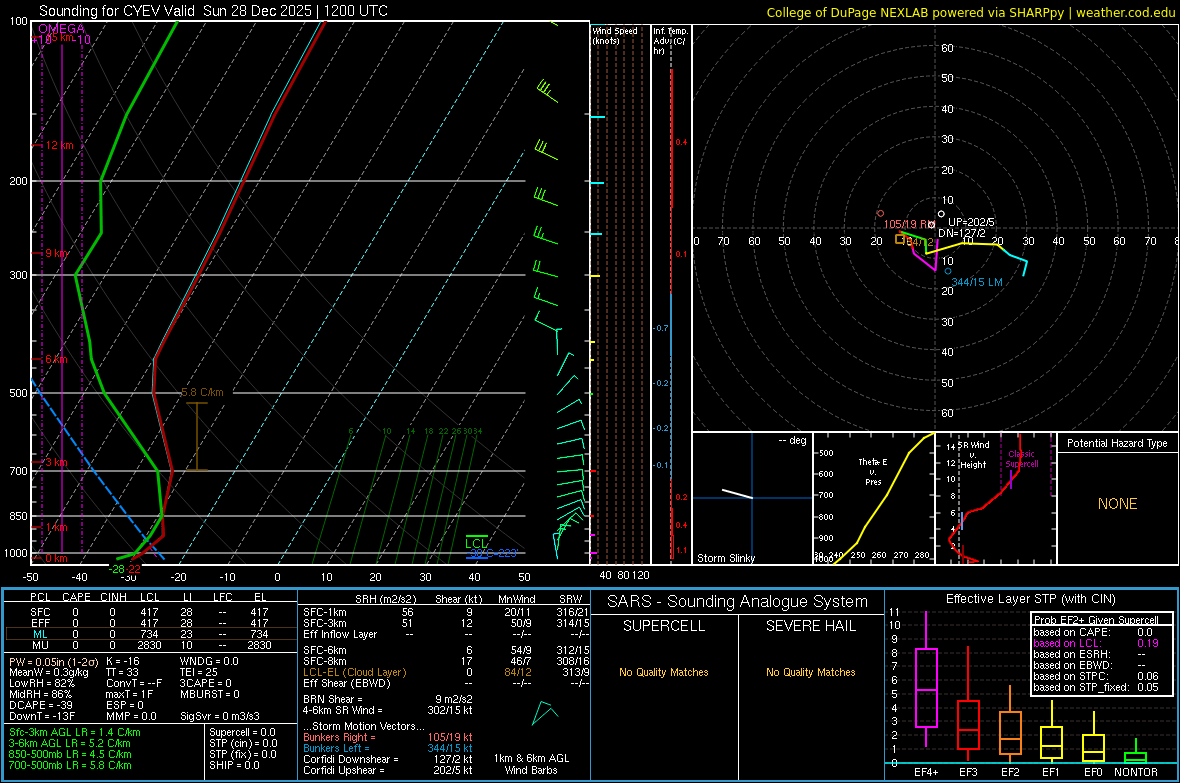Image resolution: width=1180 pixels, height=783 pixels.
Task: Click the PW = 0.05in value
Action: tap(53, 661)
